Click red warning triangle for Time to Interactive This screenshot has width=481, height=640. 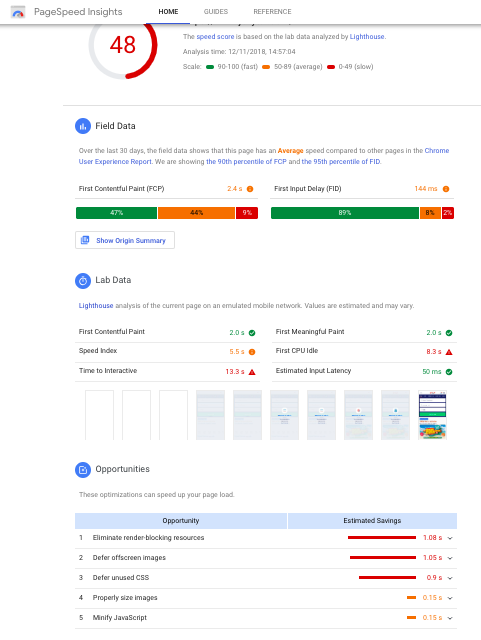252,372
